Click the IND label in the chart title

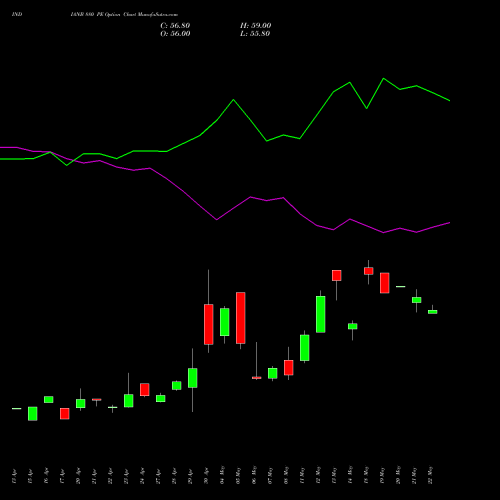pyautogui.click(x=17, y=14)
